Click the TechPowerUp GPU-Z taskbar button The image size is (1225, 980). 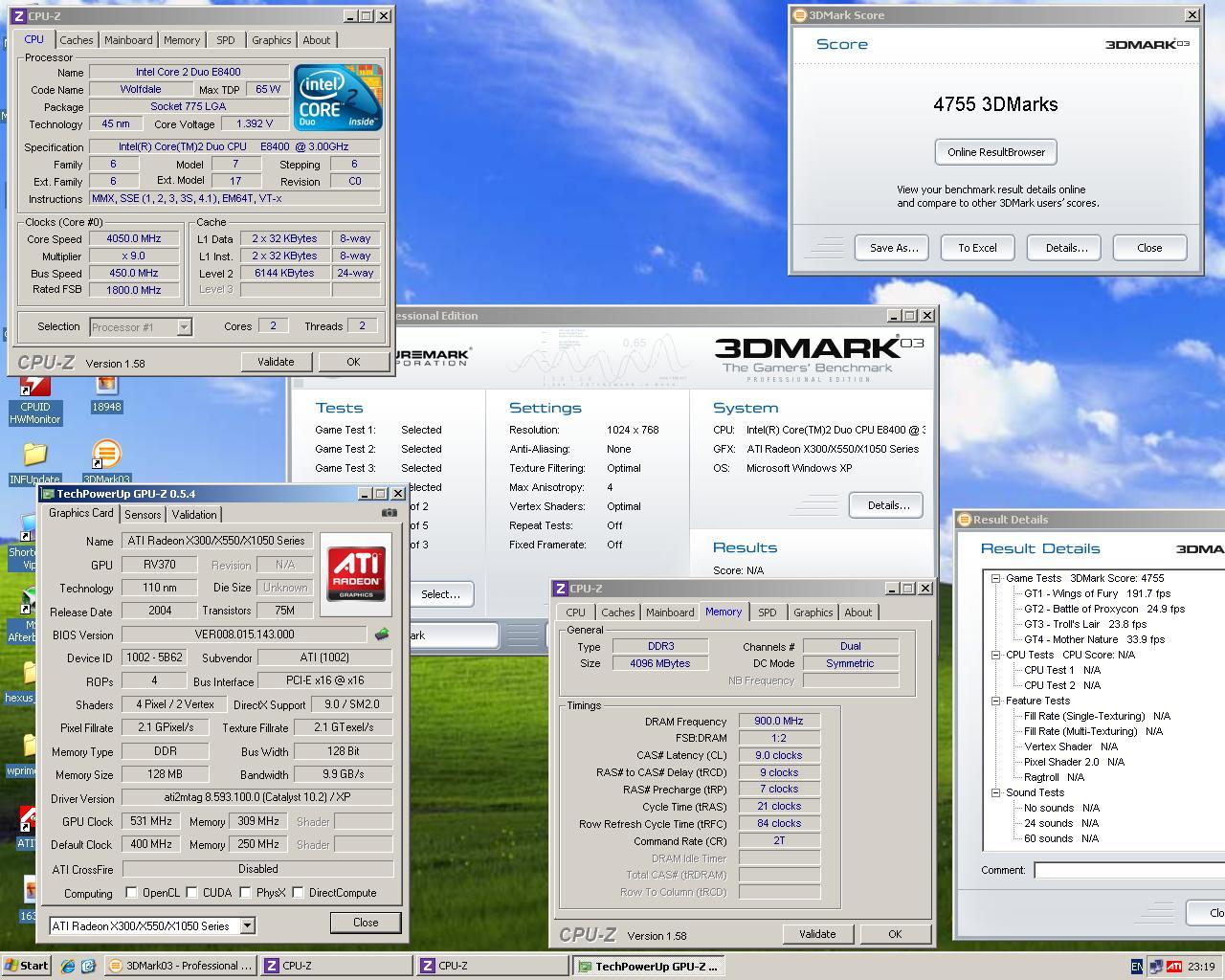(x=648, y=966)
